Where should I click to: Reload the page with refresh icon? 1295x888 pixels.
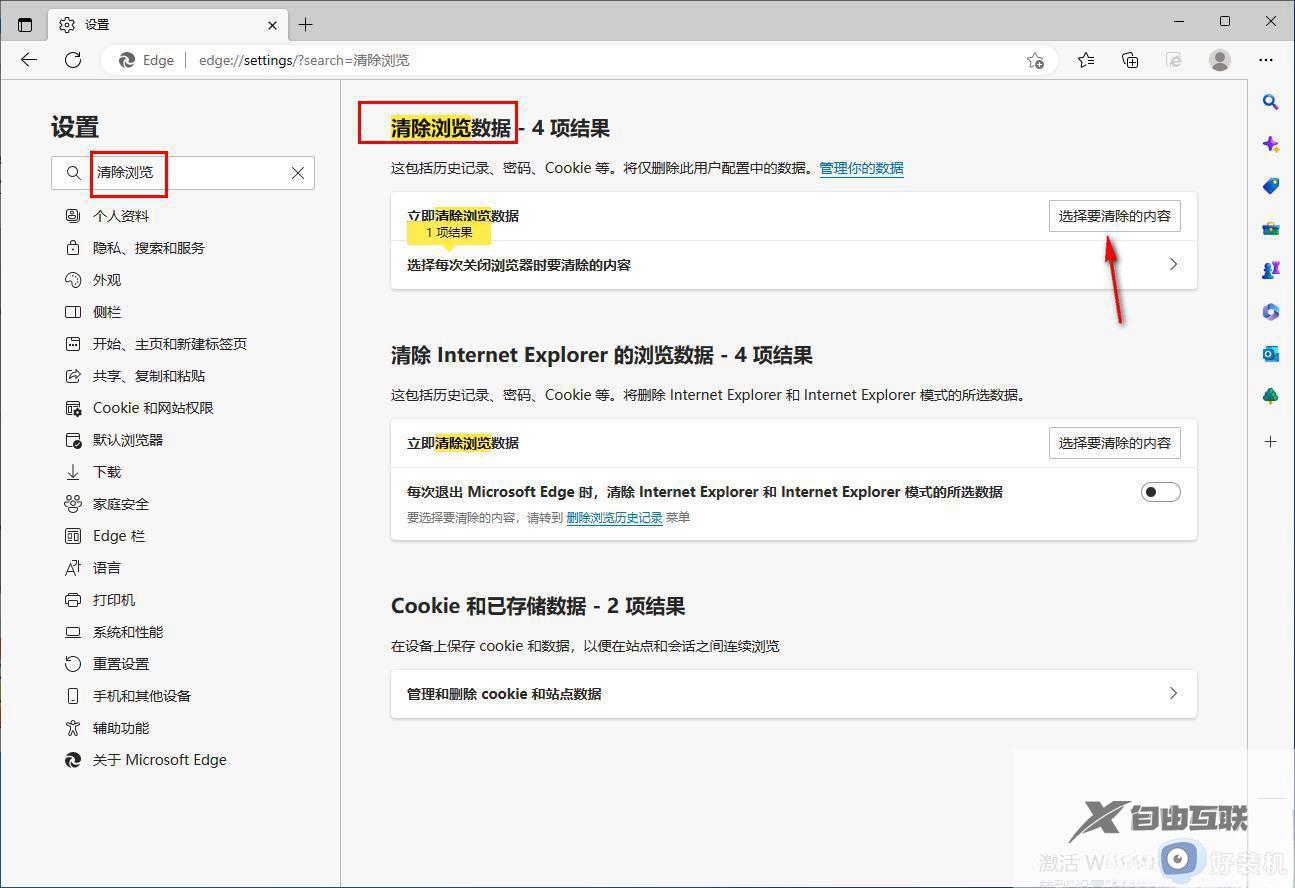tap(73, 60)
